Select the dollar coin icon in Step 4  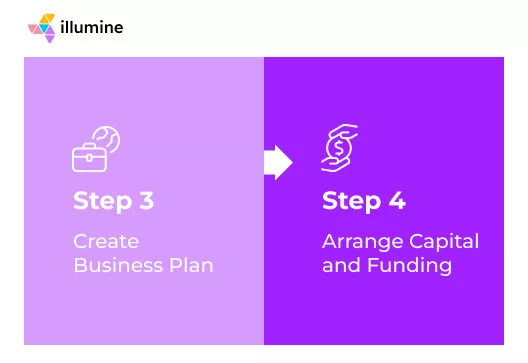pyautogui.click(x=339, y=148)
